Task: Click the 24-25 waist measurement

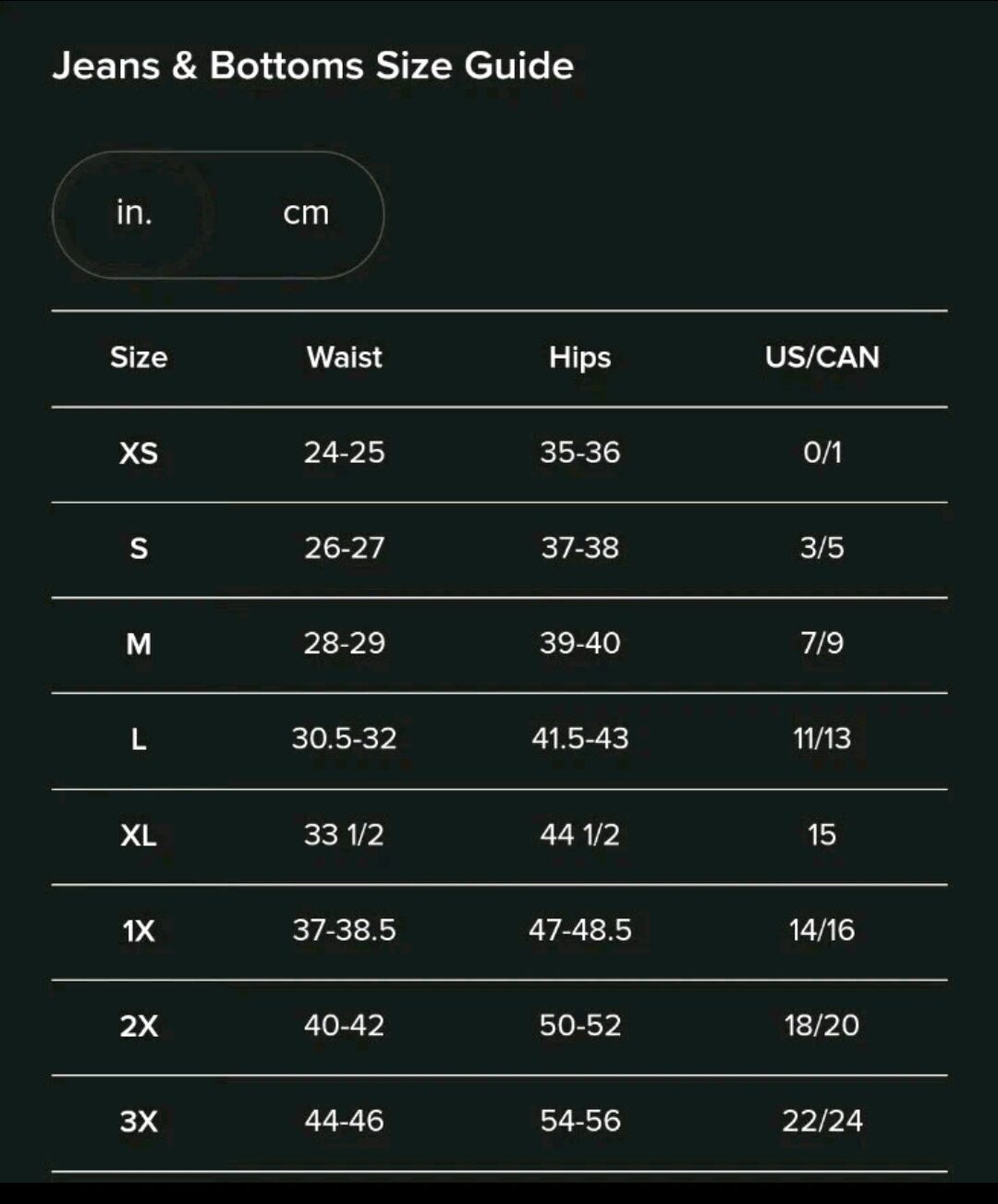Action: [x=344, y=453]
